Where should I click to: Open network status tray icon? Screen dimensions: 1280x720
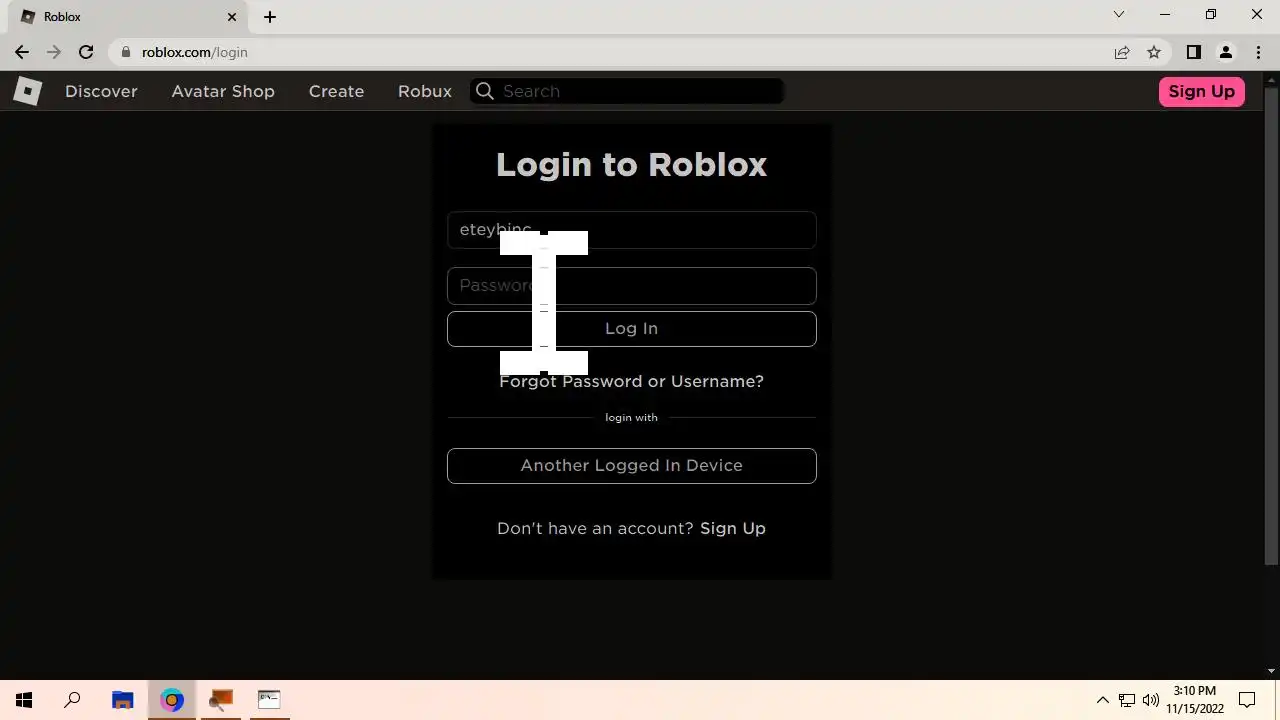pyautogui.click(x=1127, y=700)
